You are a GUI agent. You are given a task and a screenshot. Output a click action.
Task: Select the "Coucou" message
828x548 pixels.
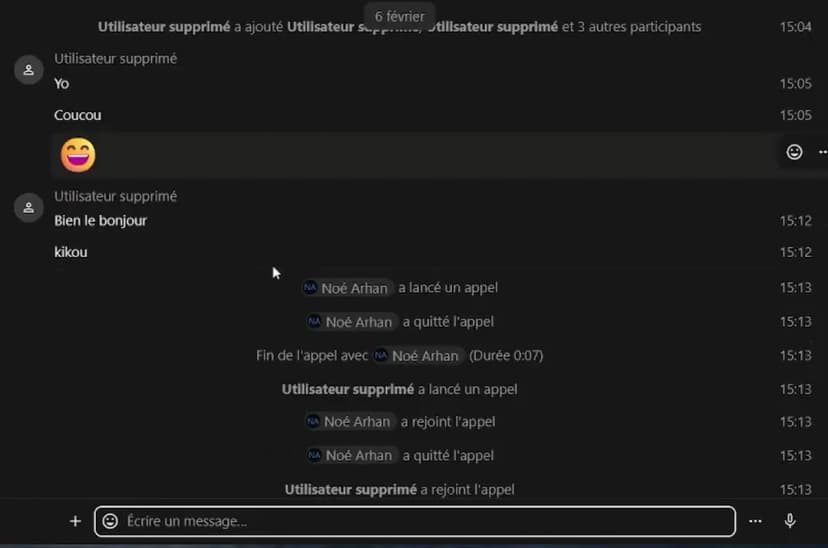click(x=78, y=115)
